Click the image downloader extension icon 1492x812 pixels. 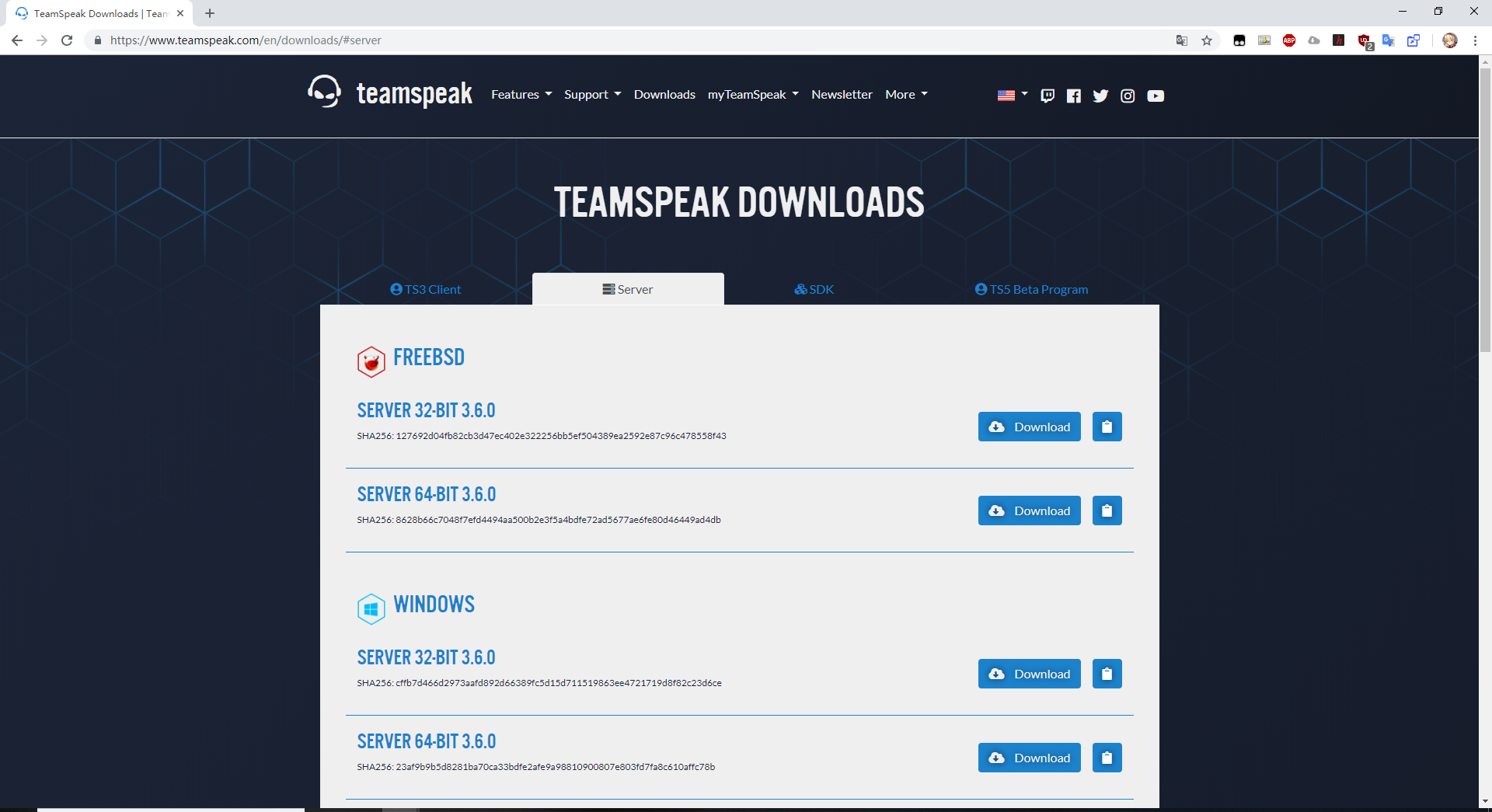pos(1264,40)
